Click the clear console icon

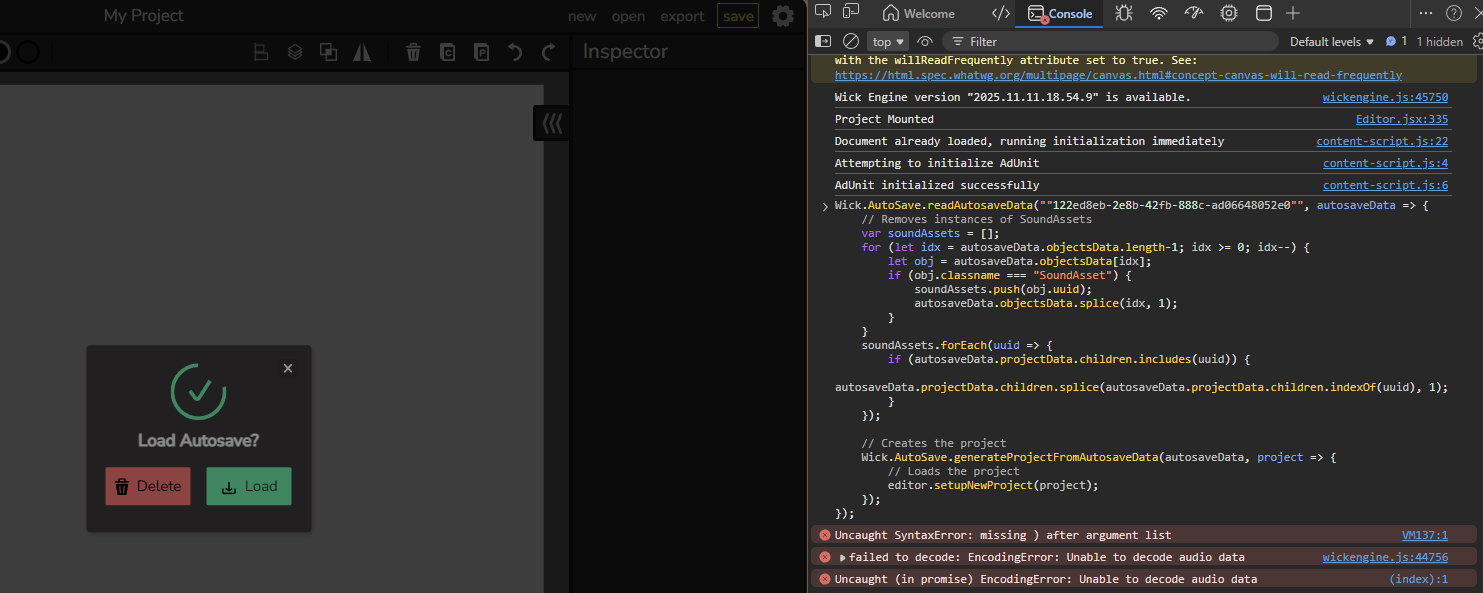point(851,41)
